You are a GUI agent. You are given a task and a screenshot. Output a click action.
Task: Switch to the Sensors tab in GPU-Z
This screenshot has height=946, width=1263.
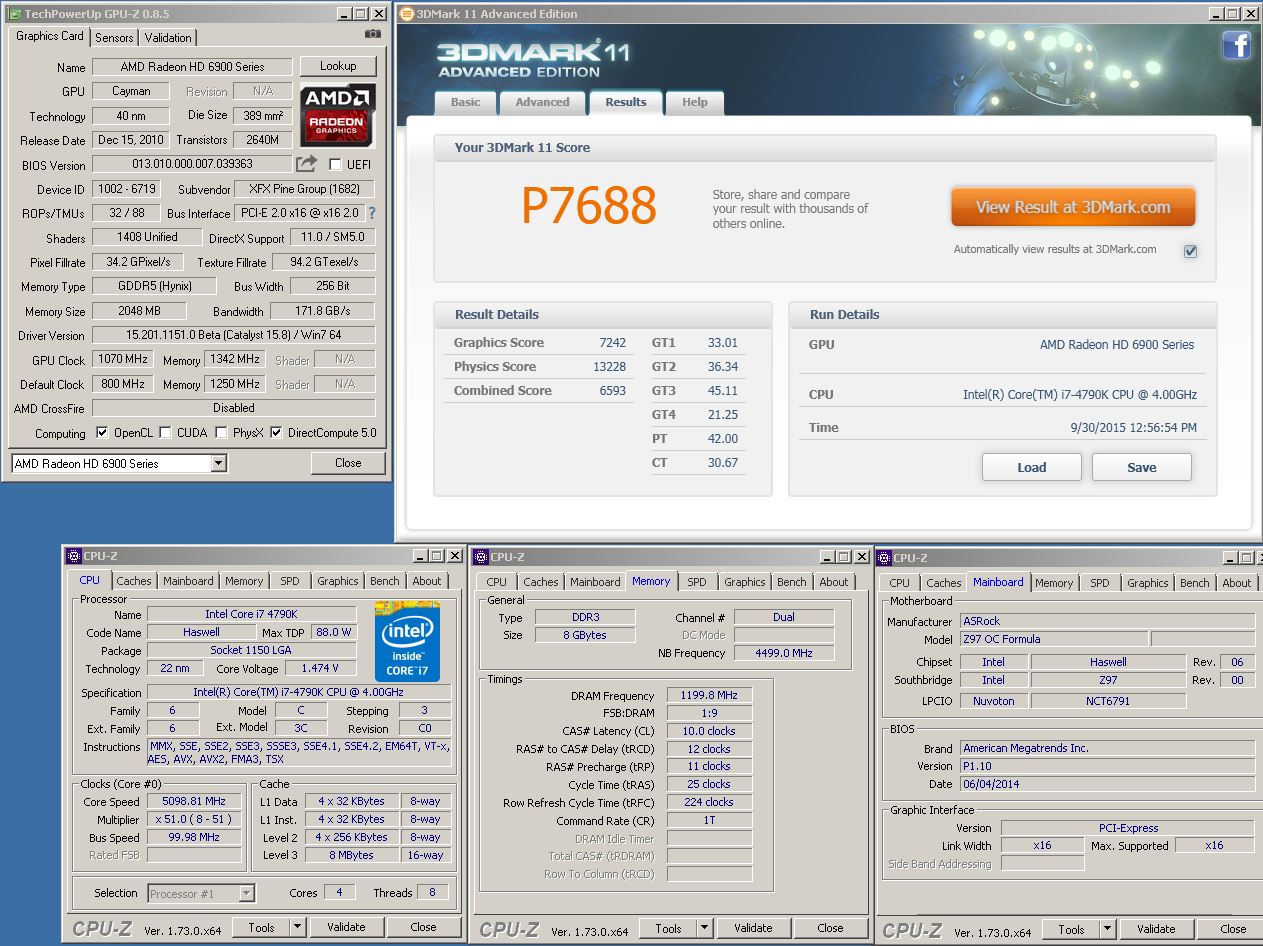(114, 37)
